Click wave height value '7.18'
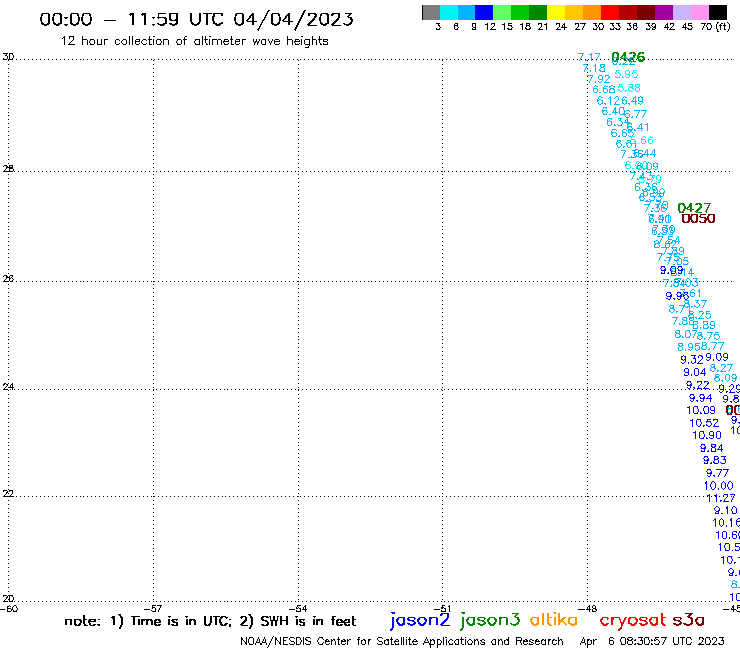 (594, 68)
